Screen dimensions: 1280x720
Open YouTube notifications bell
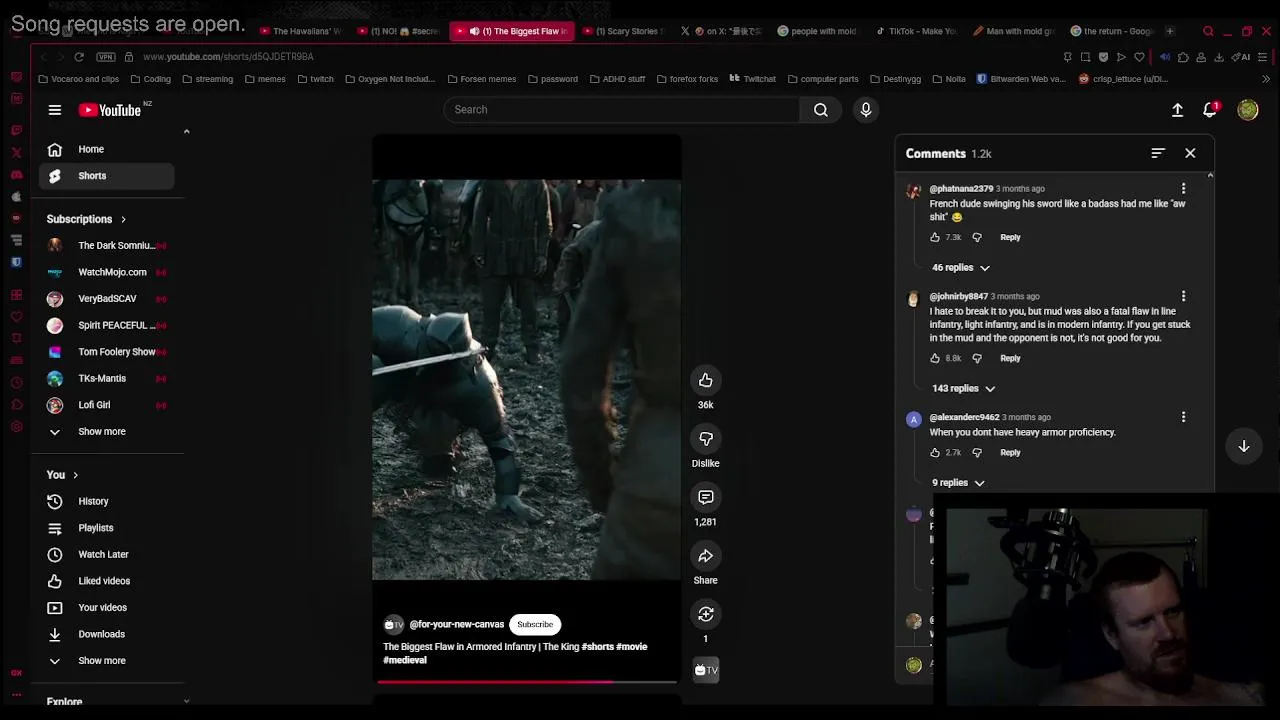[1210, 110]
